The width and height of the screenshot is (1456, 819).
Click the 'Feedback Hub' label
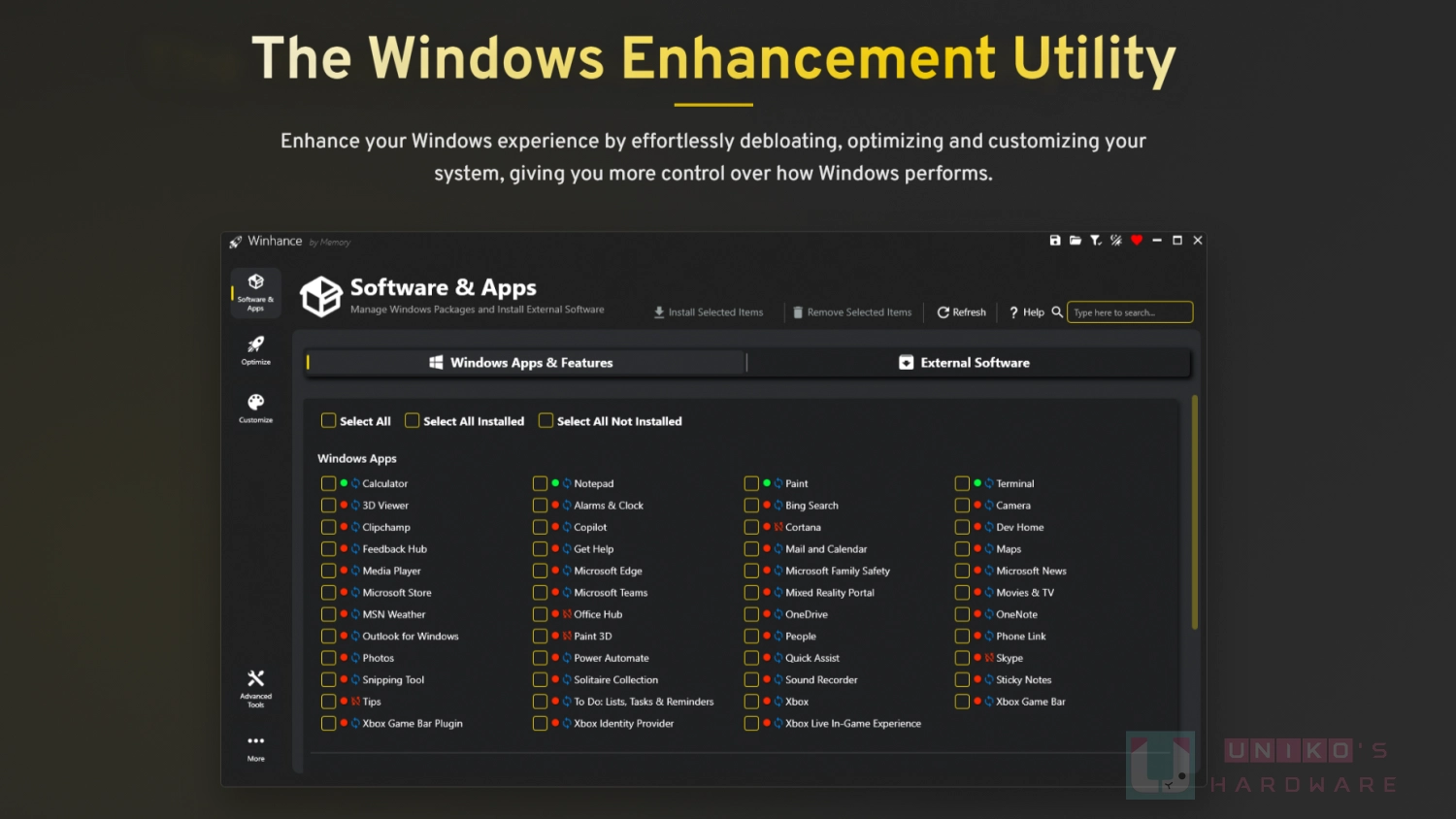coord(395,549)
